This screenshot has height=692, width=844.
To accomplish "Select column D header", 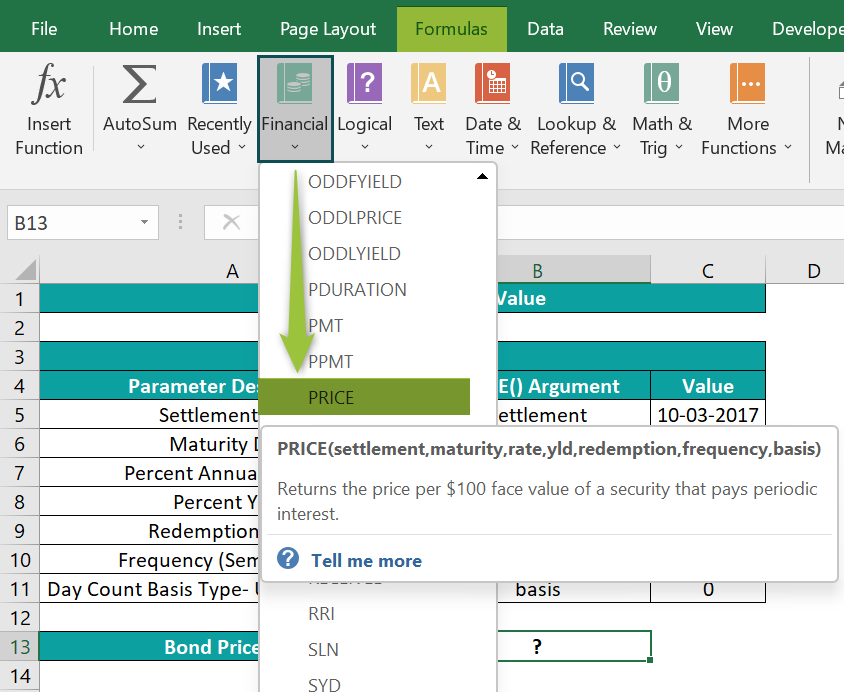I will click(805, 271).
